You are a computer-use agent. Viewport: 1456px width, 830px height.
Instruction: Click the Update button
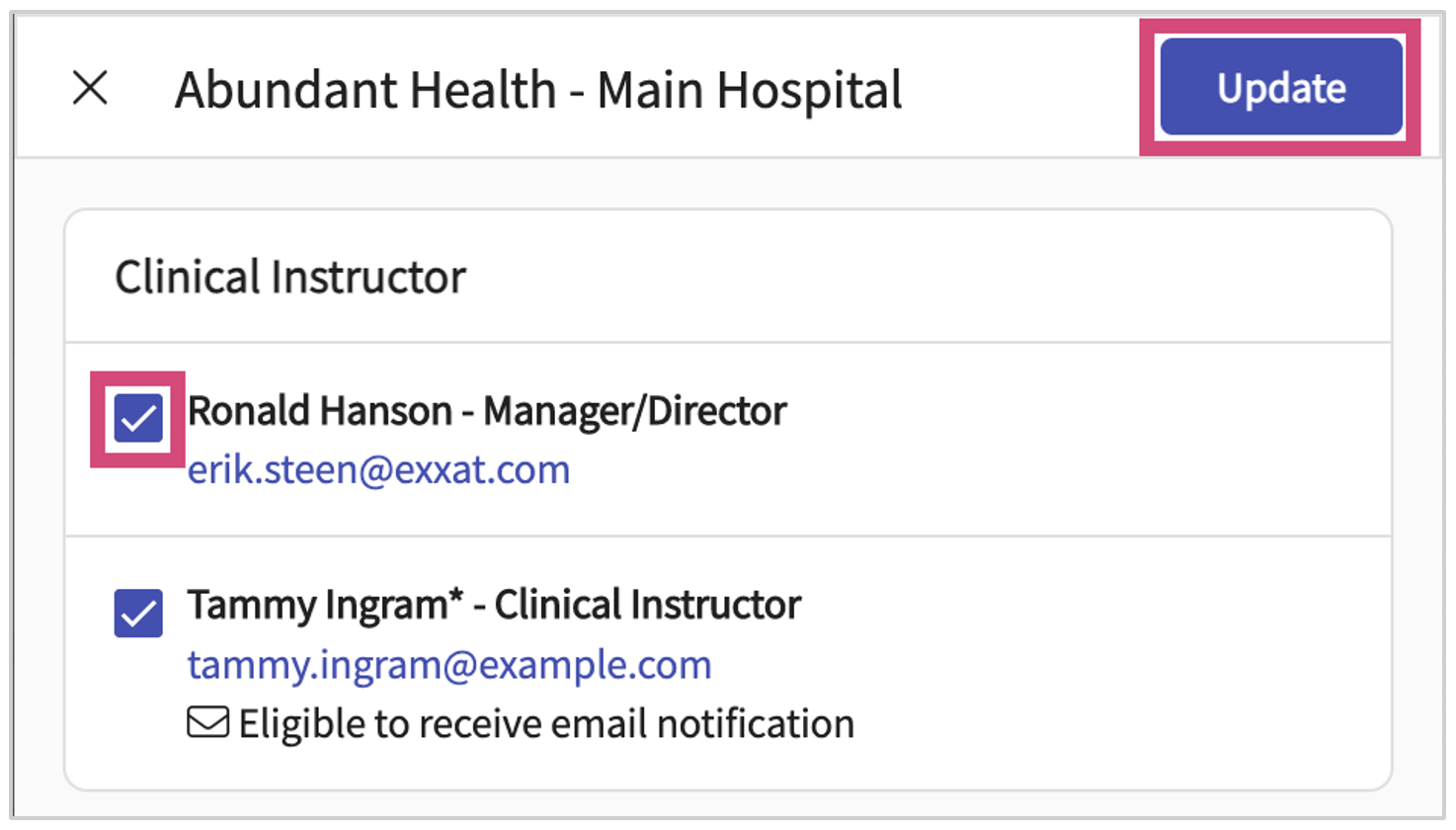pyautogui.click(x=1280, y=87)
